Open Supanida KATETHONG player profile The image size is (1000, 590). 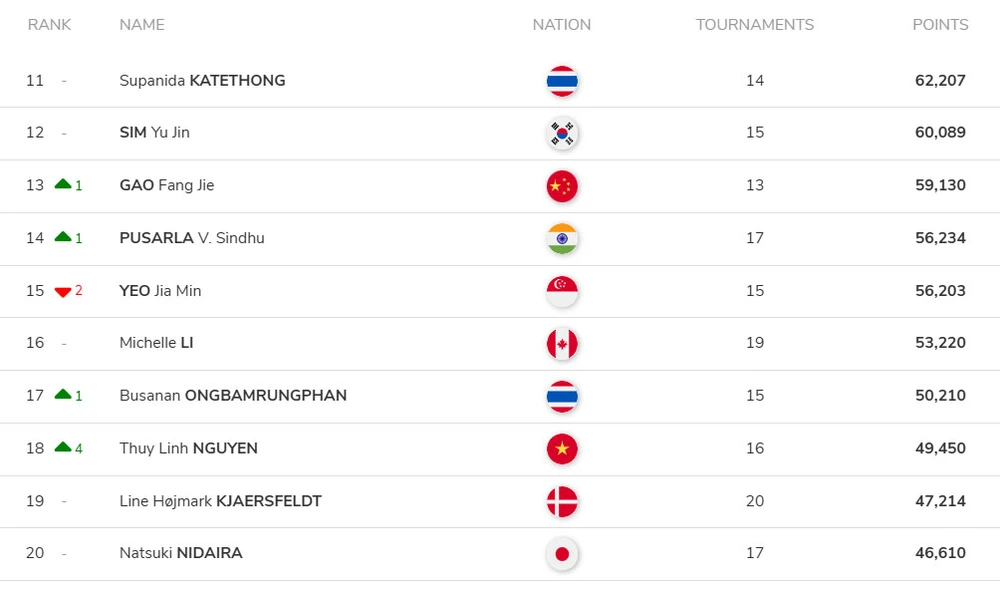[x=202, y=80]
